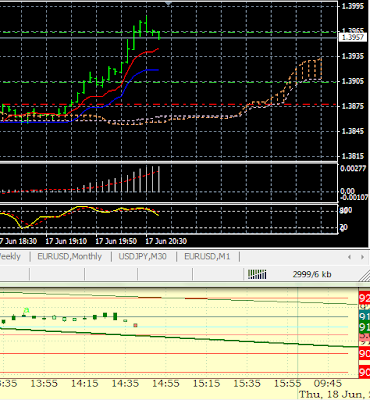
Task: Select the small red candle in lower chart
Action: [135, 325]
